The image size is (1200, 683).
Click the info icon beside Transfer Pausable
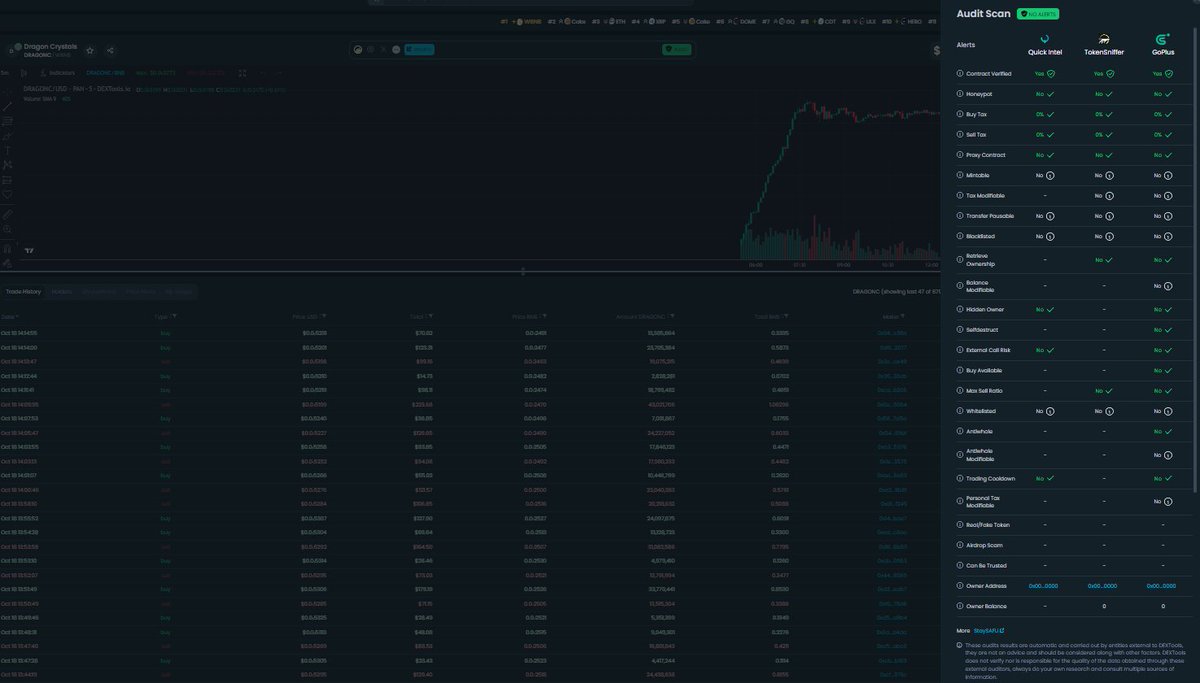(960, 215)
